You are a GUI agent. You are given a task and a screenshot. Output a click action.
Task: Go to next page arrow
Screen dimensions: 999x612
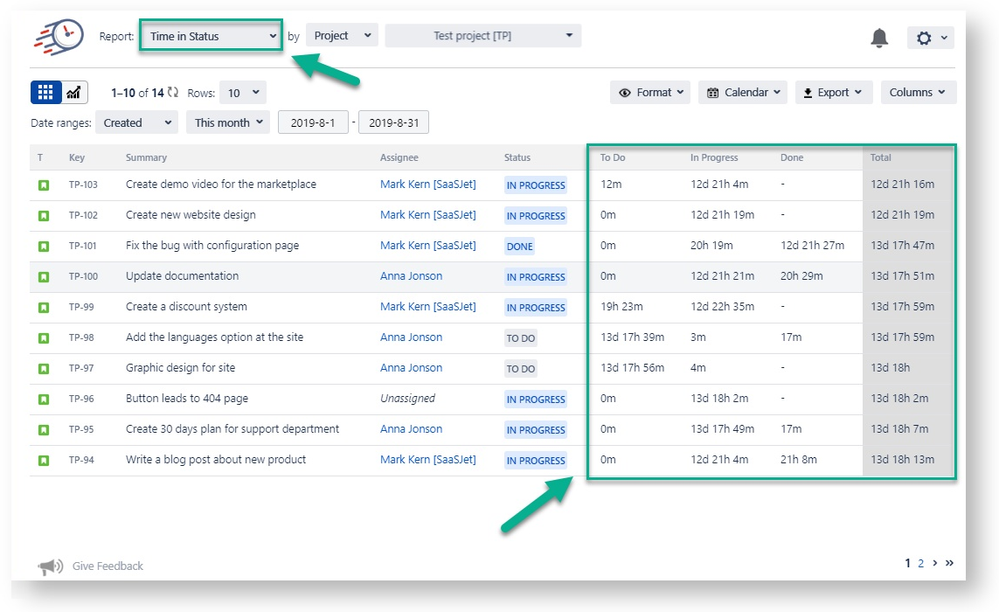pyautogui.click(x=935, y=563)
